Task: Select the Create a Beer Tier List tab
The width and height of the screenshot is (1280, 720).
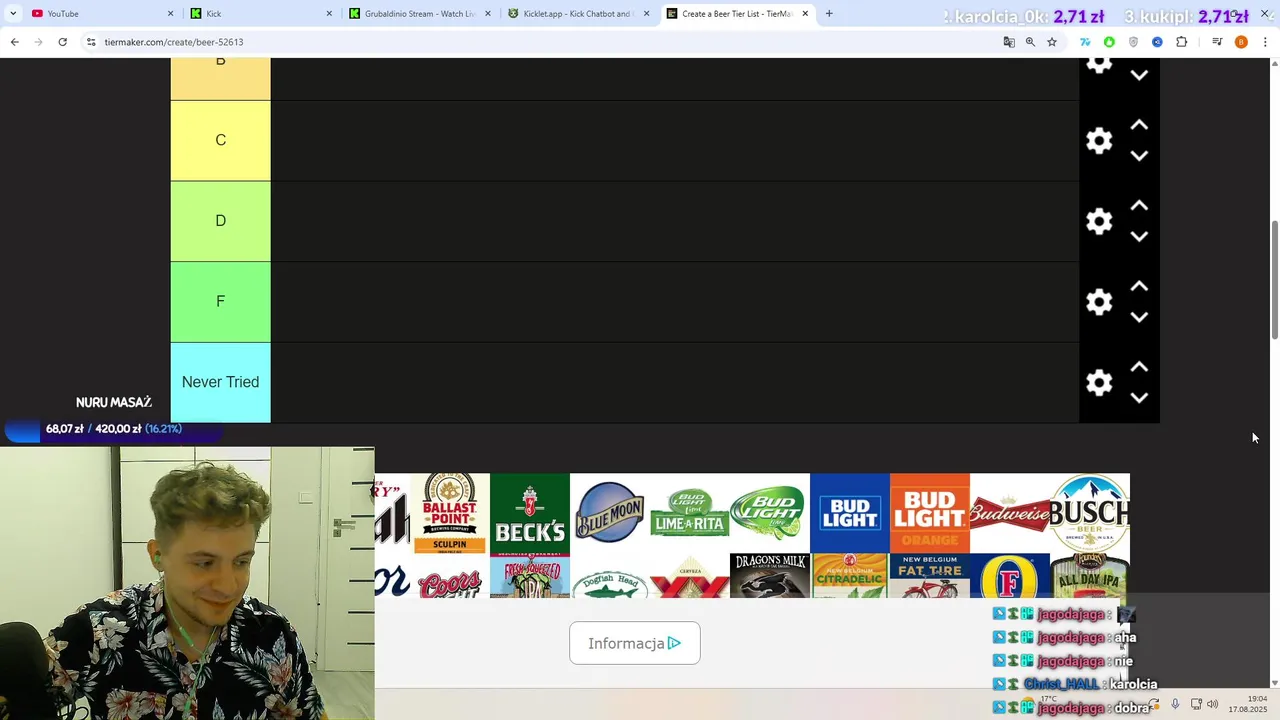Action: pyautogui.click(x=736, y=14)
